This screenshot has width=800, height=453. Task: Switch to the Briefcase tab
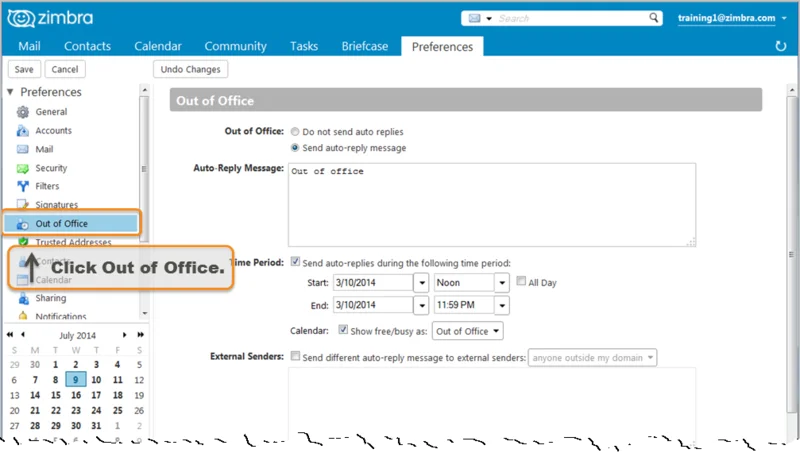tap(365, 46)
